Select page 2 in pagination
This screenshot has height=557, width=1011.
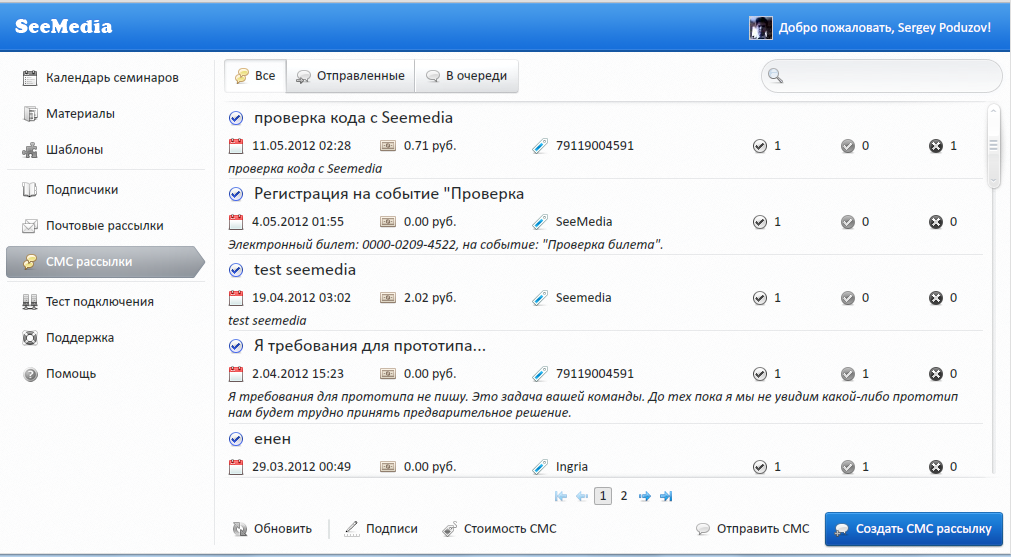click(x=623, y=496)
